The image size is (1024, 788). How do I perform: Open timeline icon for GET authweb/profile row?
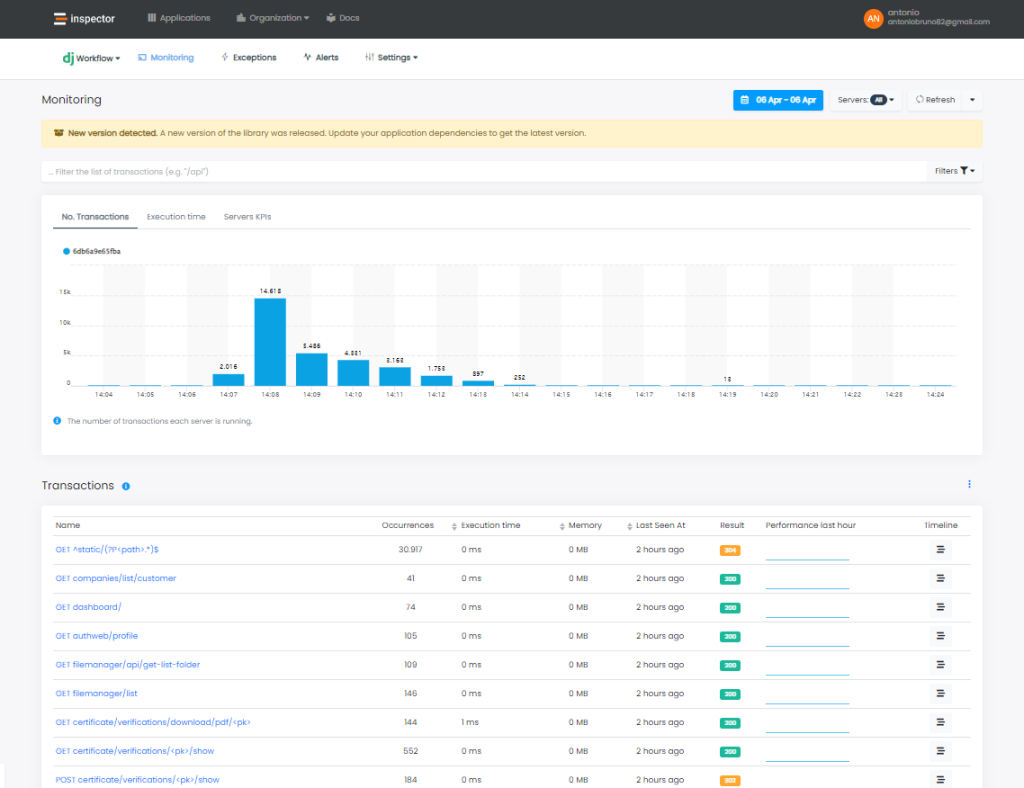940,636
